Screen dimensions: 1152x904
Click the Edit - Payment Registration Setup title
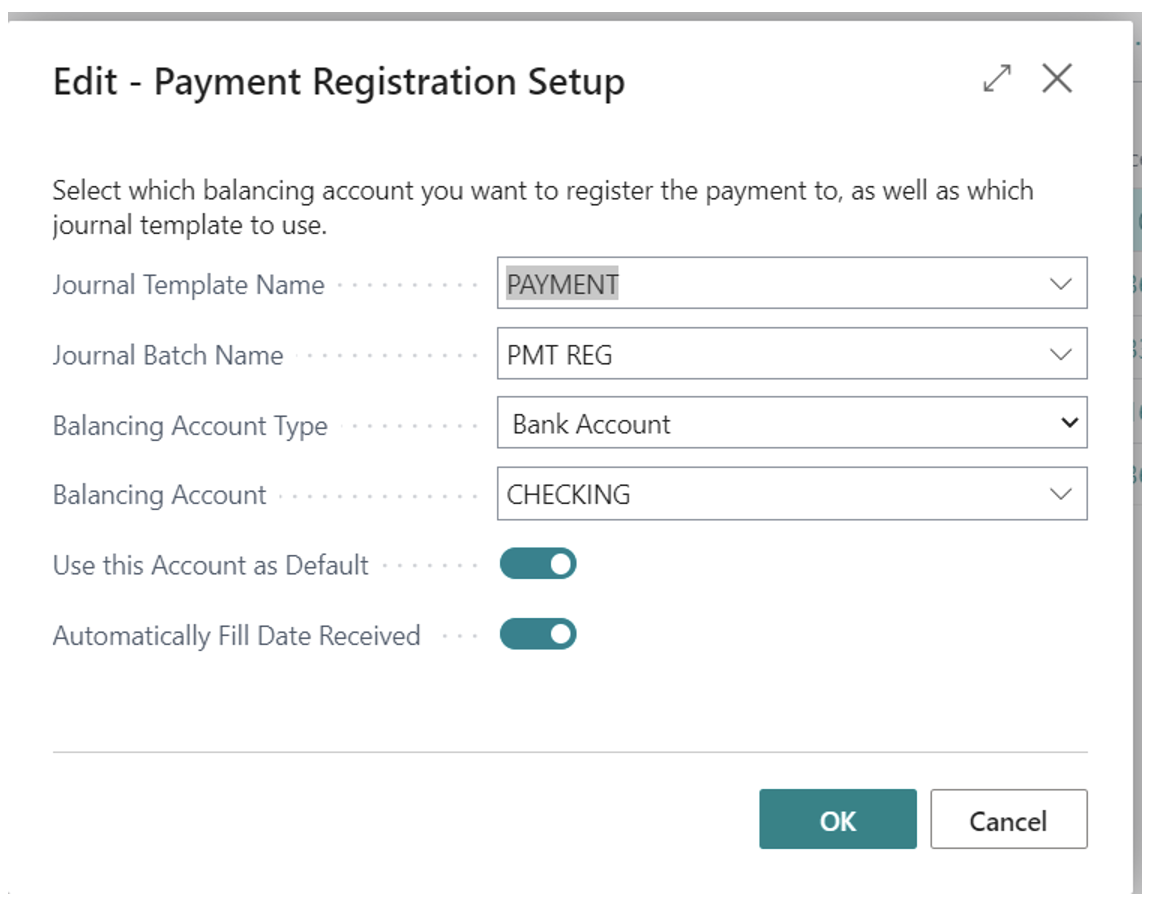338,81
